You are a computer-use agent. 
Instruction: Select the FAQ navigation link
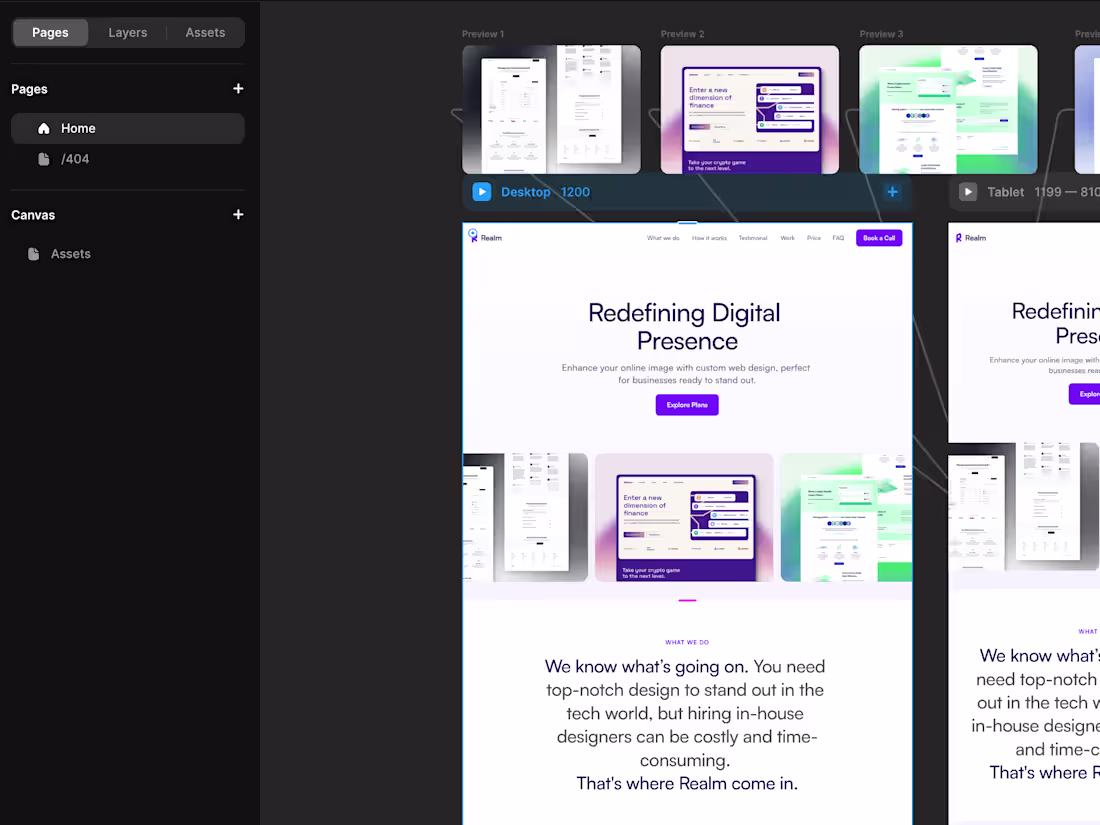pyautogui.click(x=838, y=238)
